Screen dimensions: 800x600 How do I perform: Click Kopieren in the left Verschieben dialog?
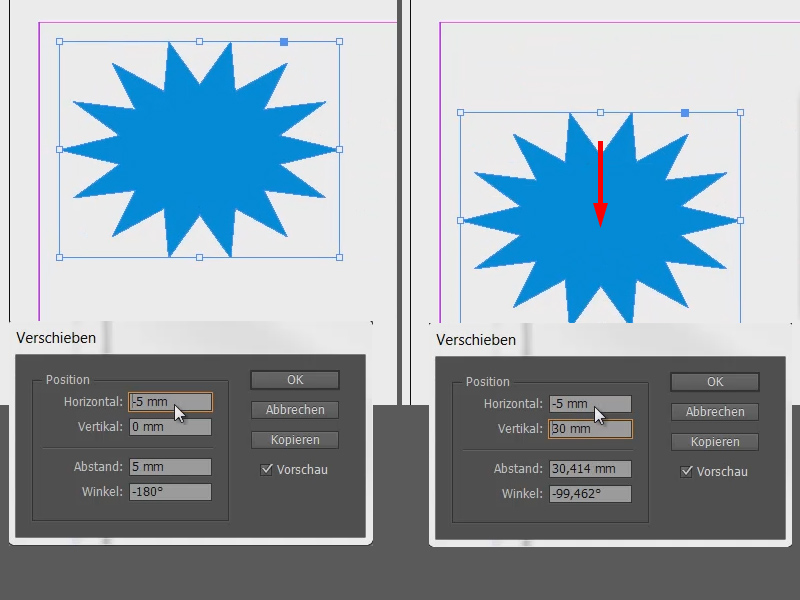click(295, 440)
